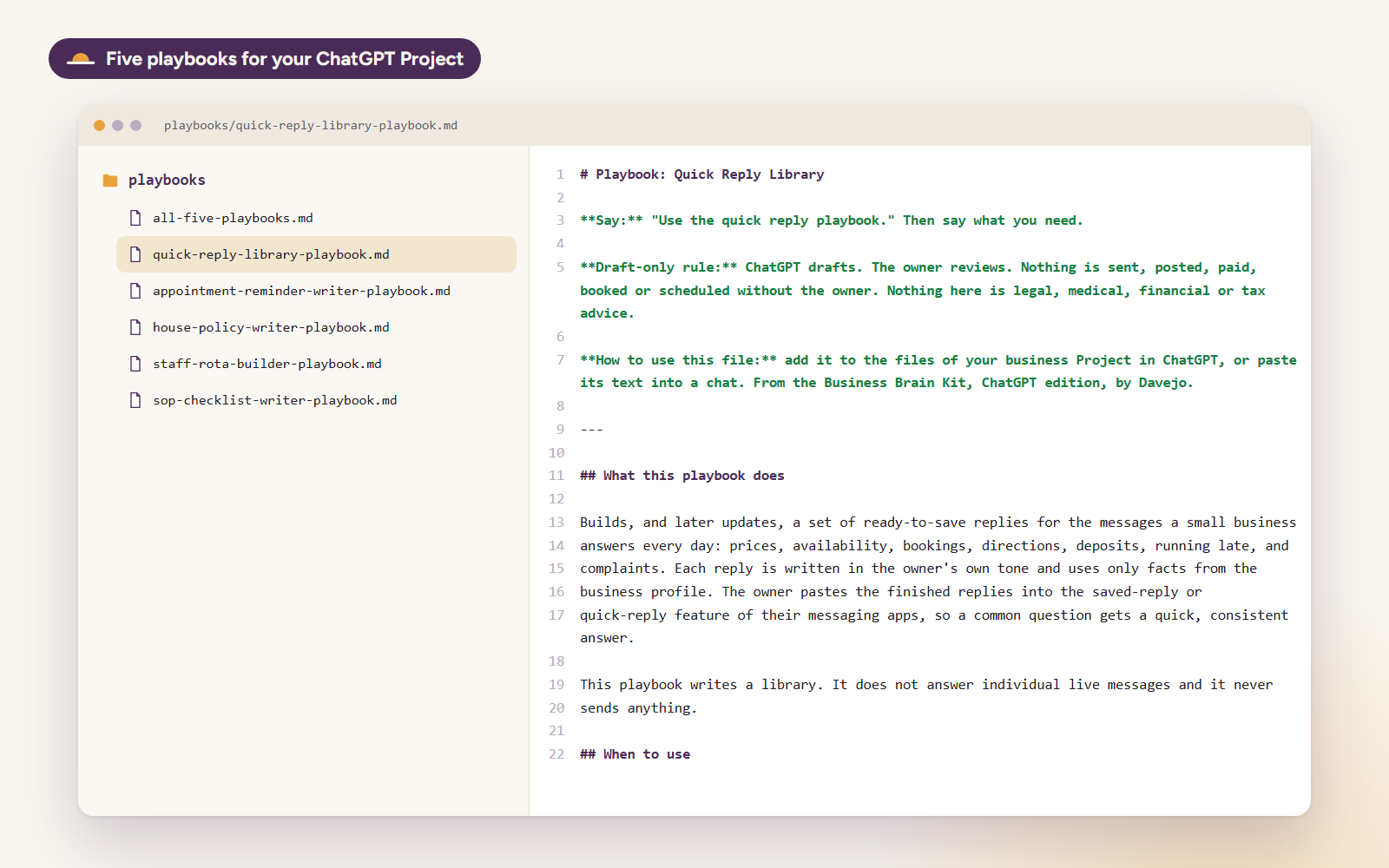
Task: Click the '## What this playbook does' heading
Action: 682,476
